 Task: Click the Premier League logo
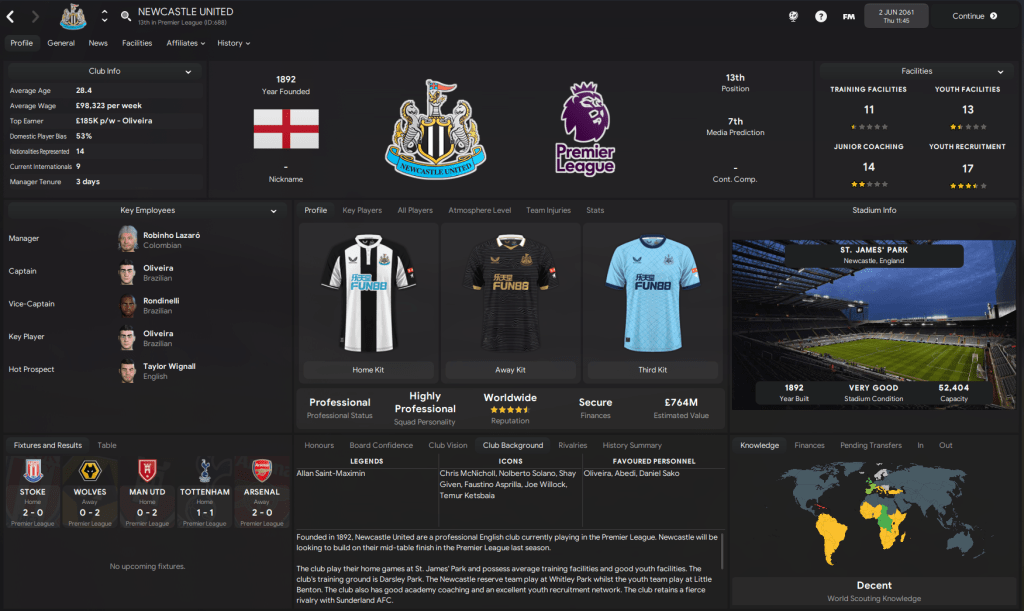[x=585, y=129]
